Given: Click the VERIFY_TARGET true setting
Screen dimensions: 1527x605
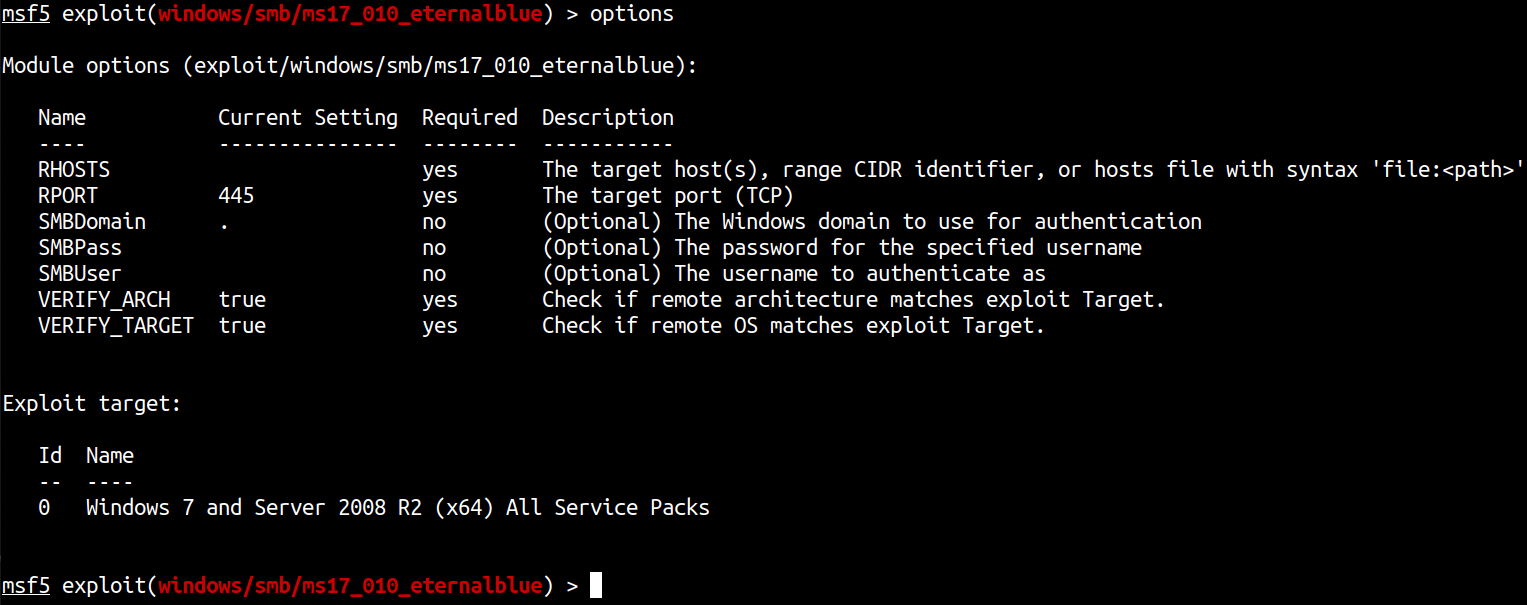Looking at the screenshot, I should pyautogui.click(x=242, y=326).
